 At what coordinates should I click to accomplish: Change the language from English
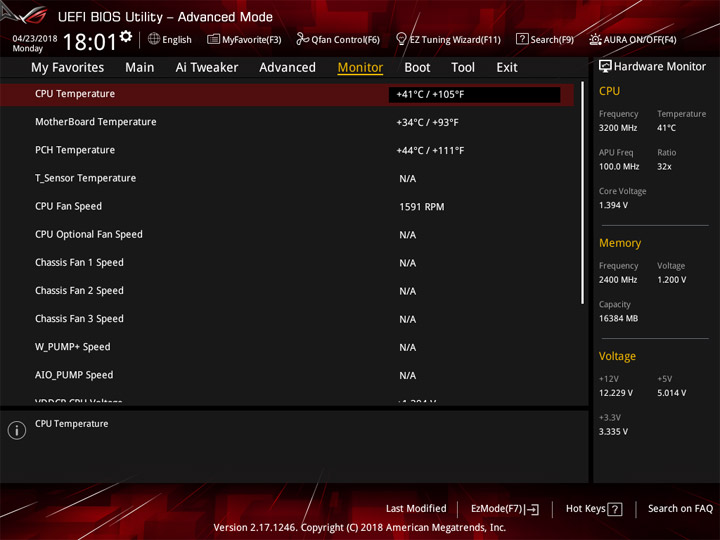tap(177, 40)
